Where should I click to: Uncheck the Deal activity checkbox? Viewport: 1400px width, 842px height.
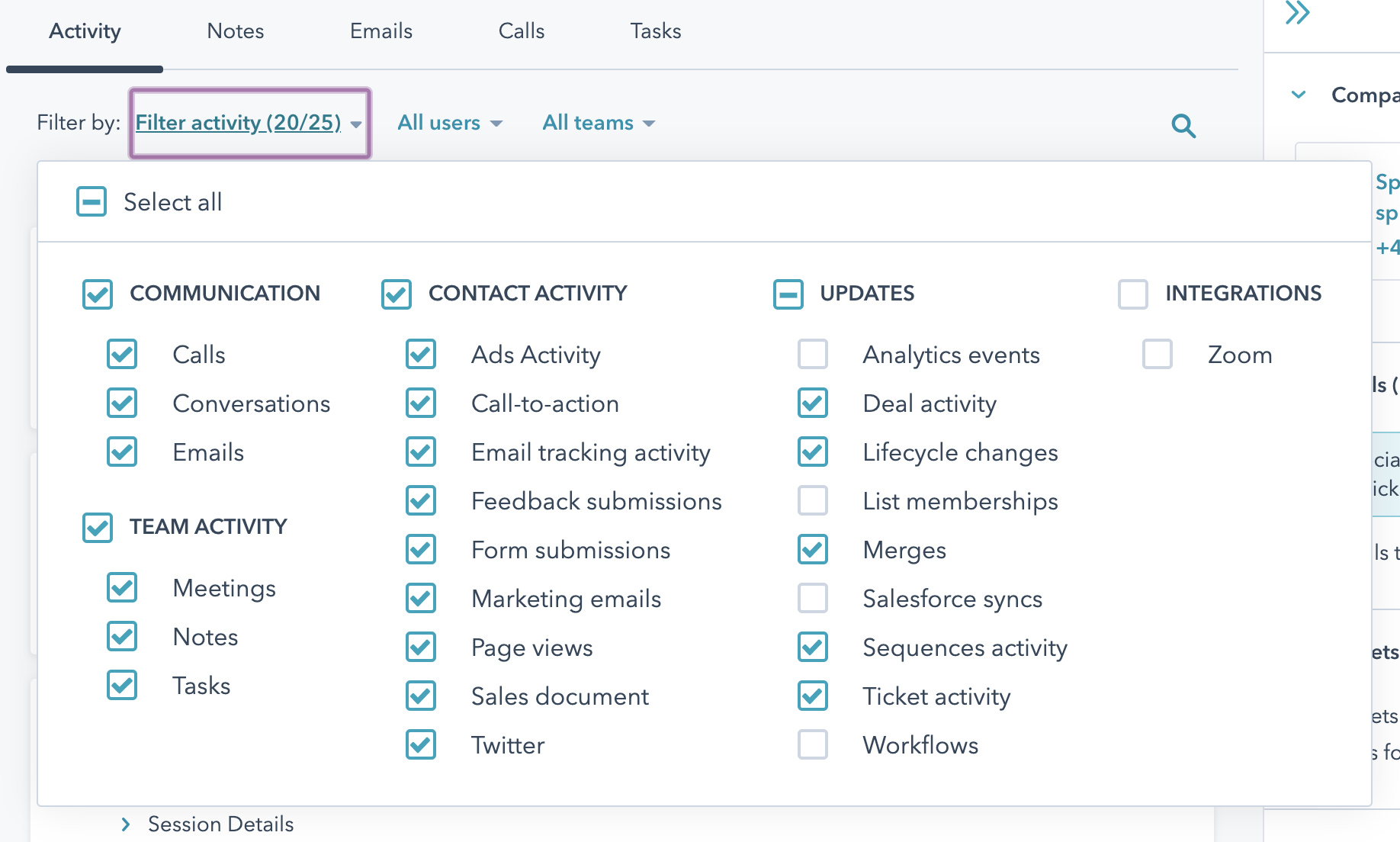(x=812, y=403)
